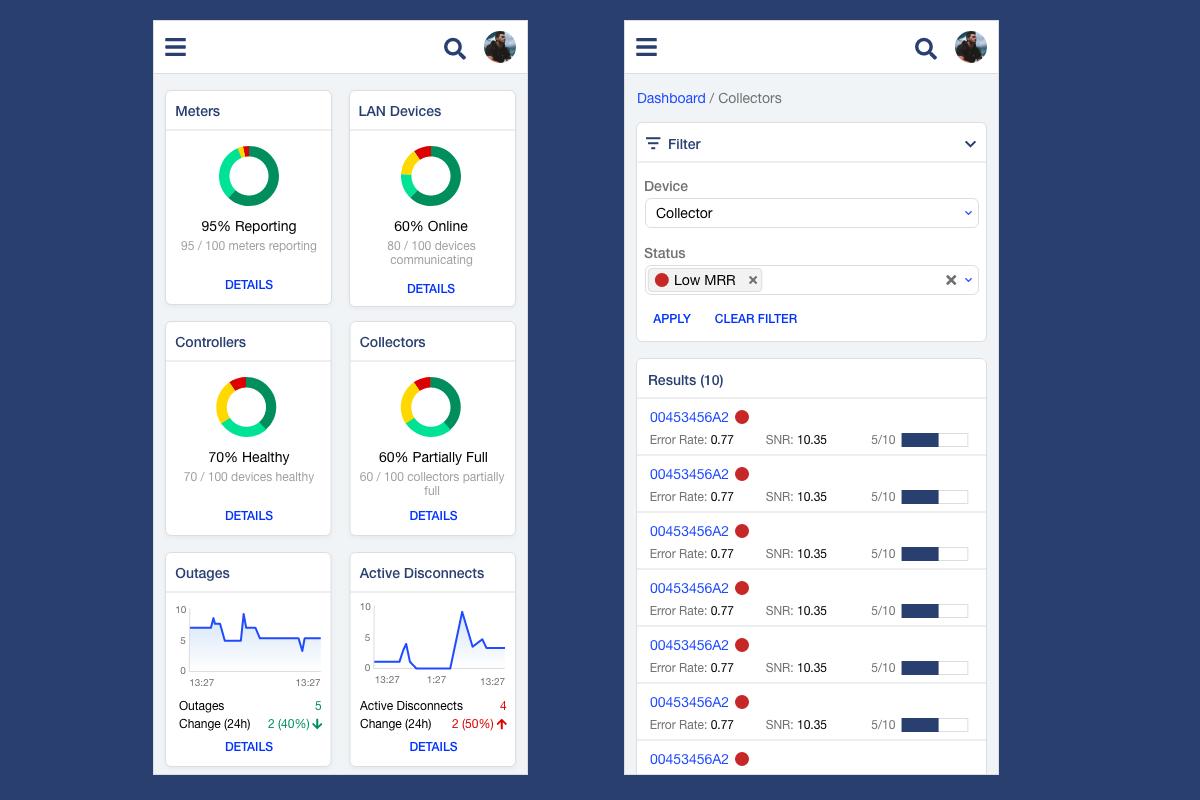The width and height of the screenshot is (1200, 800).
Task: Click Active Disconnects value 4
Action: tap(503, 706)
